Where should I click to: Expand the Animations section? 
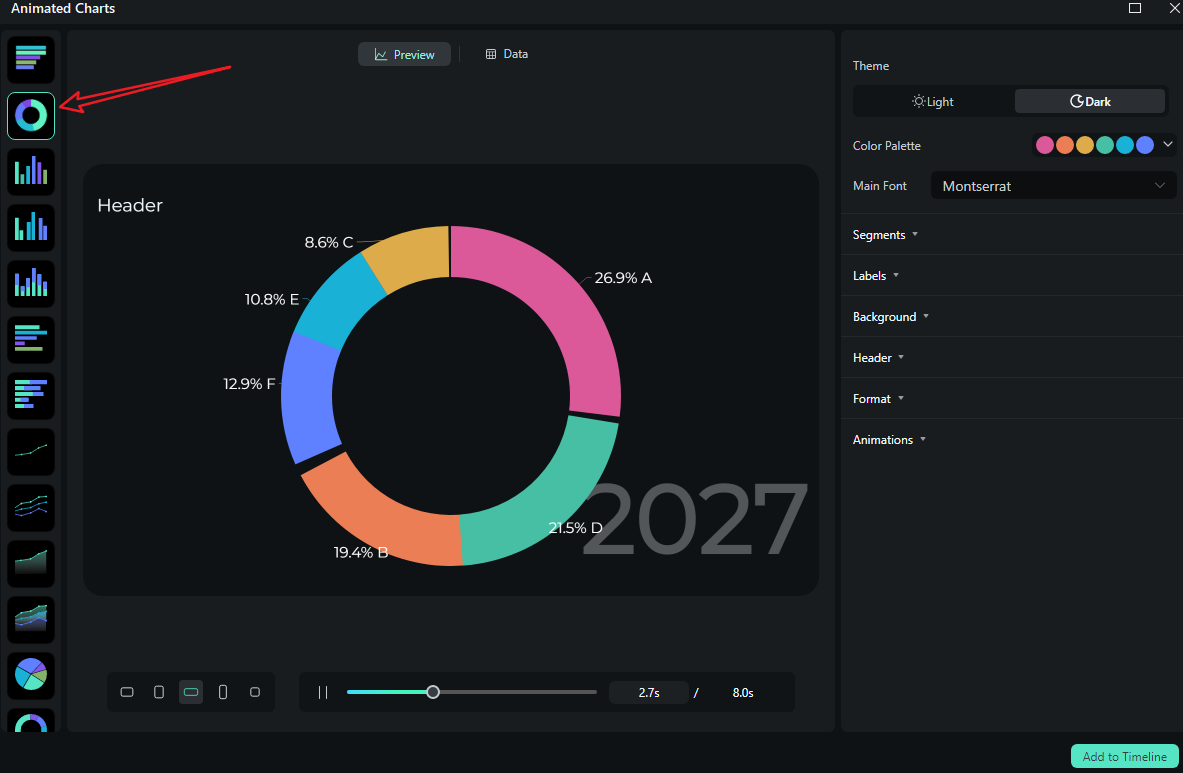(x=889, y=439)
